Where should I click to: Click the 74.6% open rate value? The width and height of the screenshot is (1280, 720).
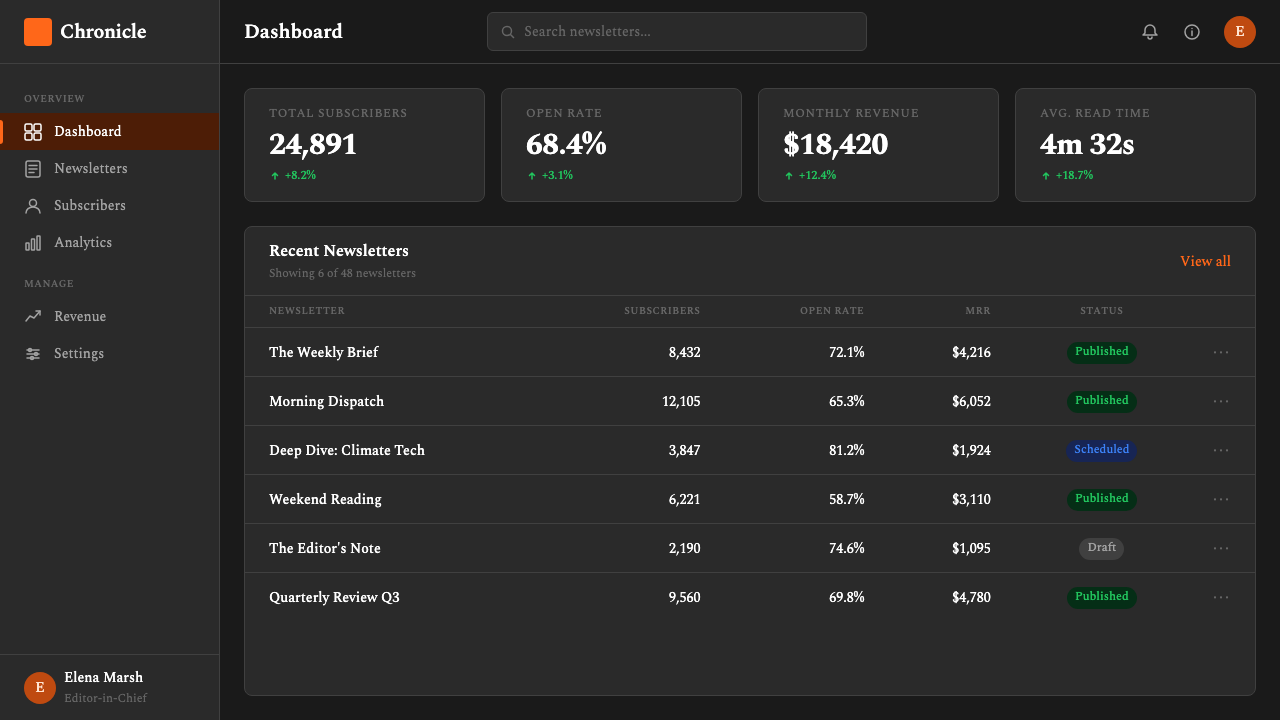pyautogui.click(x=847, y=548)
